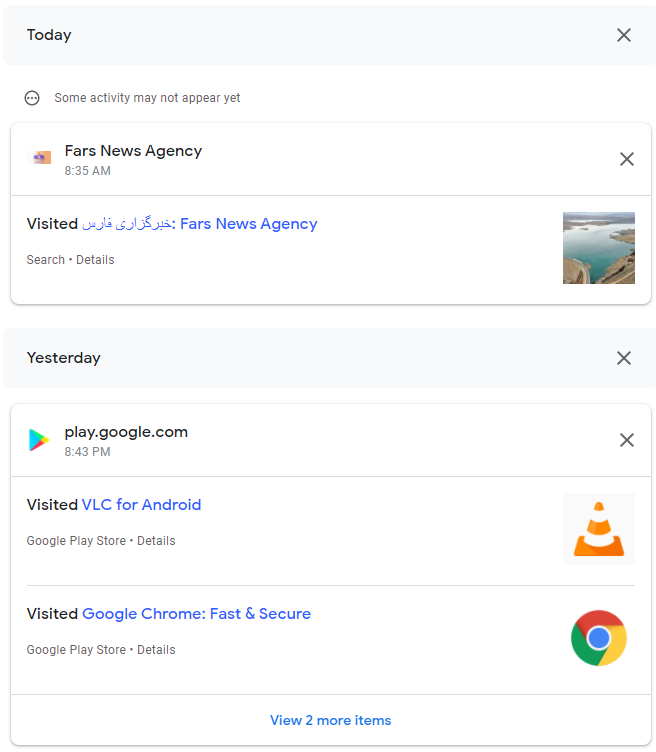Open the Google Chrome logo thumbnail
Viewport: 656px width, 752px height.
coord(598,638)
